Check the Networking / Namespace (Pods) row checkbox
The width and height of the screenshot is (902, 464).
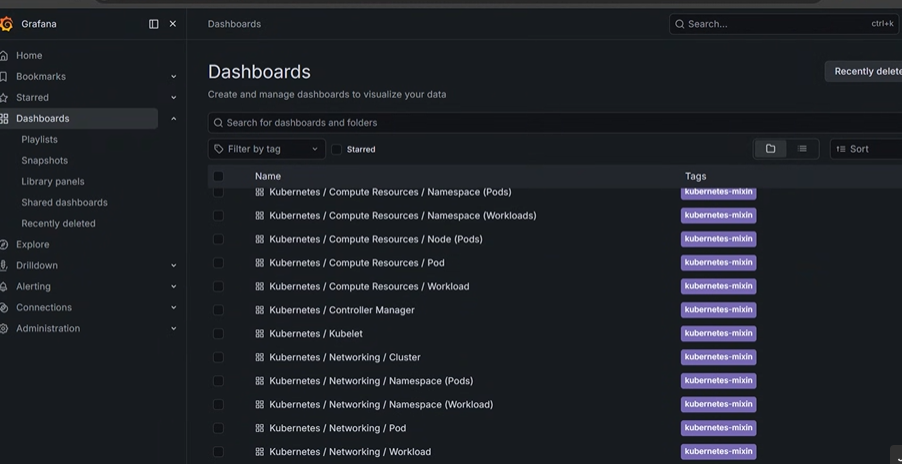pyautogui.click(x=218, y=381)
